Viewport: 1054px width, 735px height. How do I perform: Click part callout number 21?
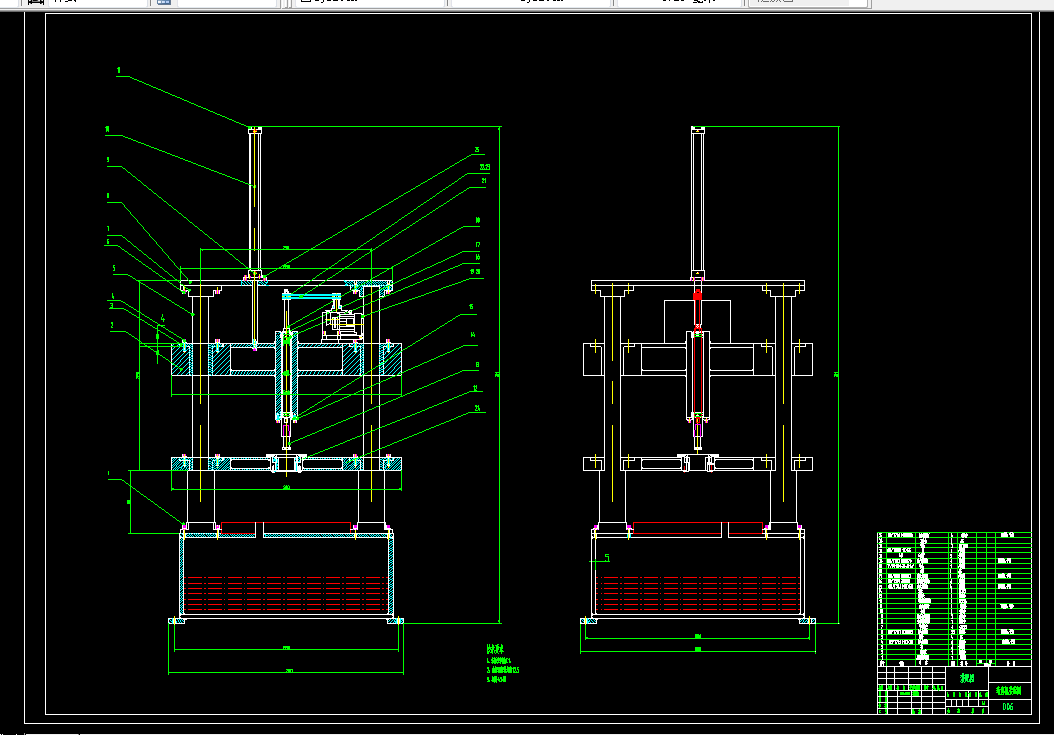tap(484, 181)
